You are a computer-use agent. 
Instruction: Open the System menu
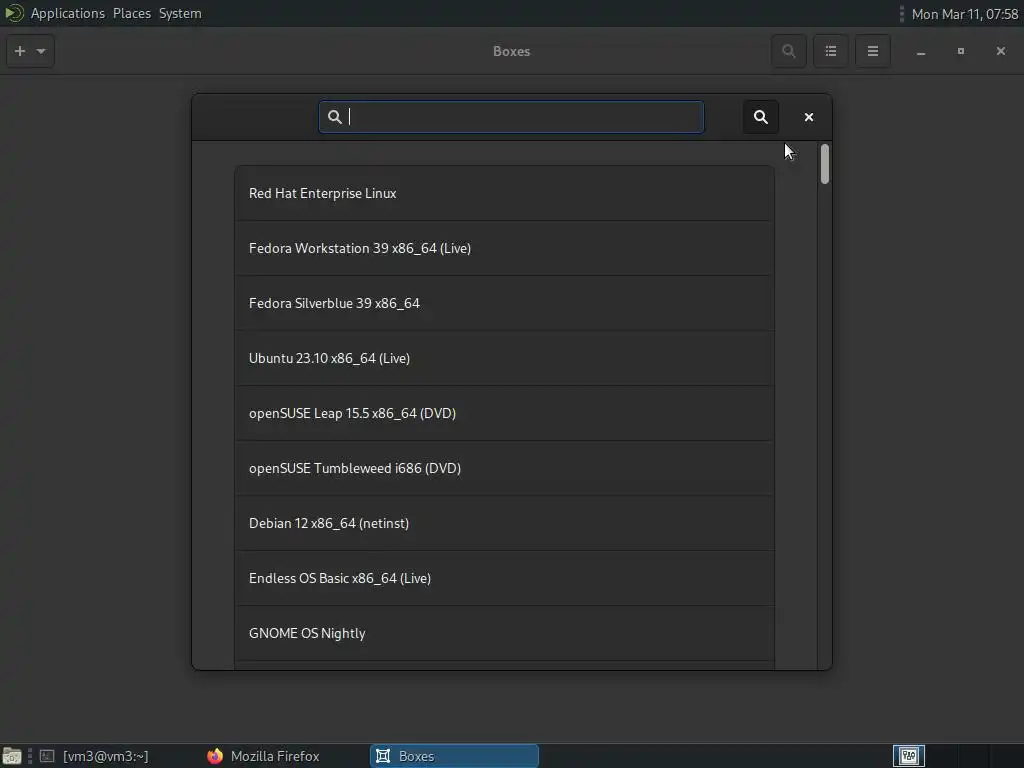click(180, 13)
